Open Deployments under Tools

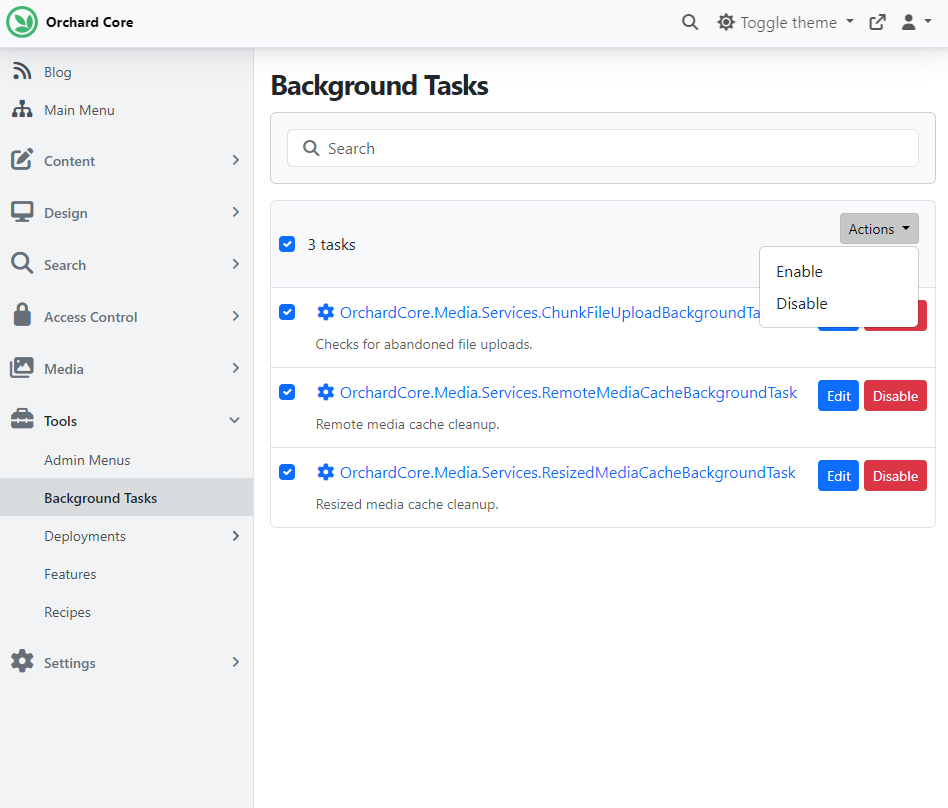[x=85, y=536]
